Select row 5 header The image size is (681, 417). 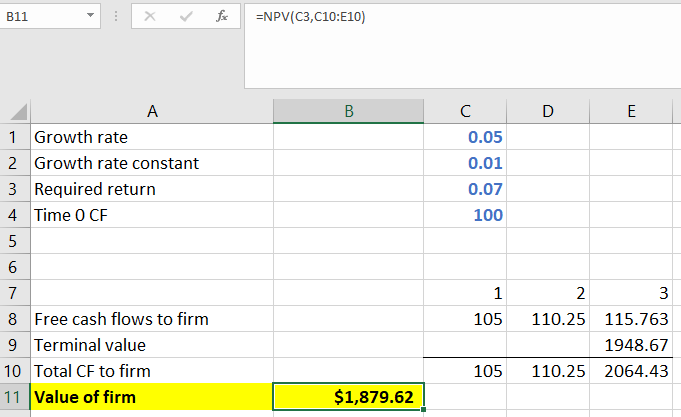pyautogui.click(x=13, y=241)
